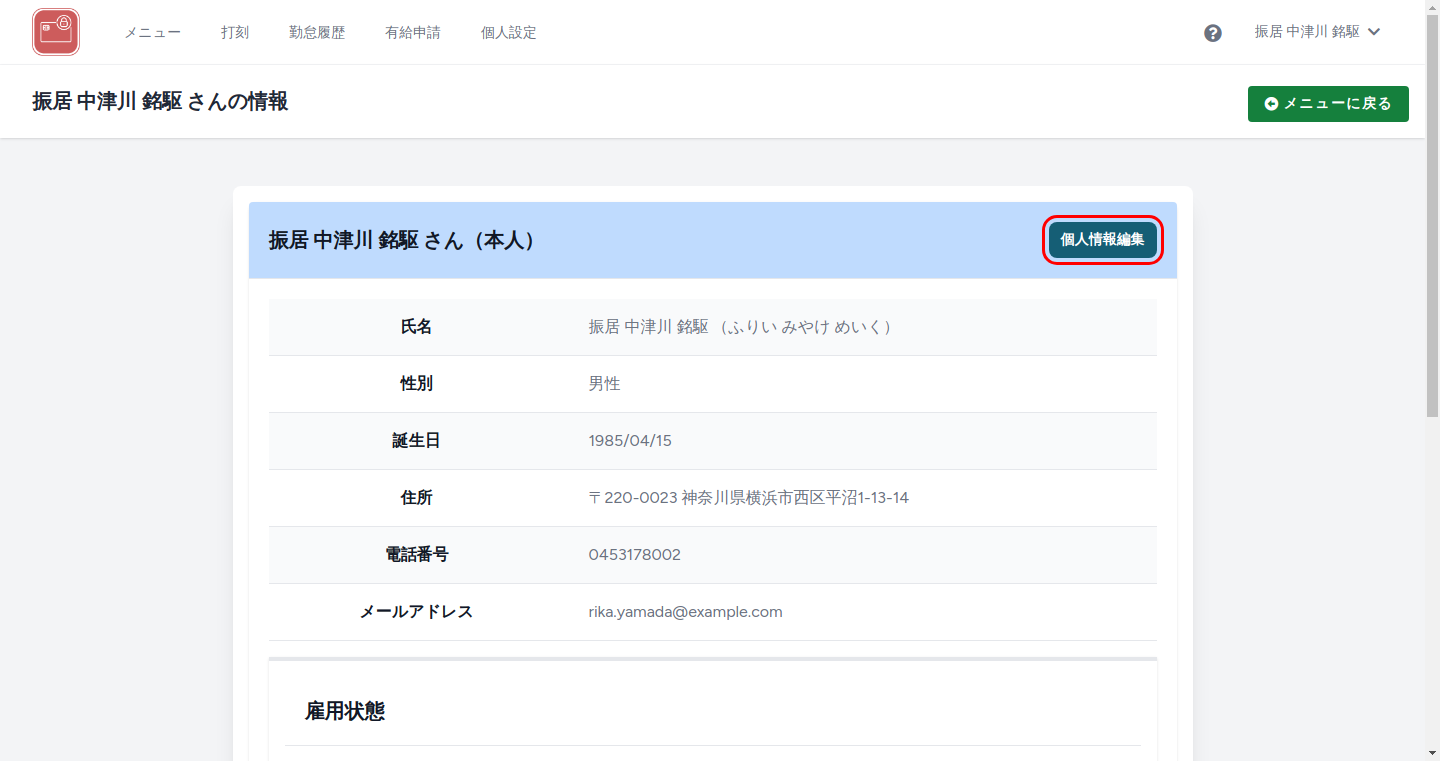Click the 誕生日 row label
Image resolution: width=1440 pixels, height=761 pixels.
pyautogui.click(x=417, y=441)
